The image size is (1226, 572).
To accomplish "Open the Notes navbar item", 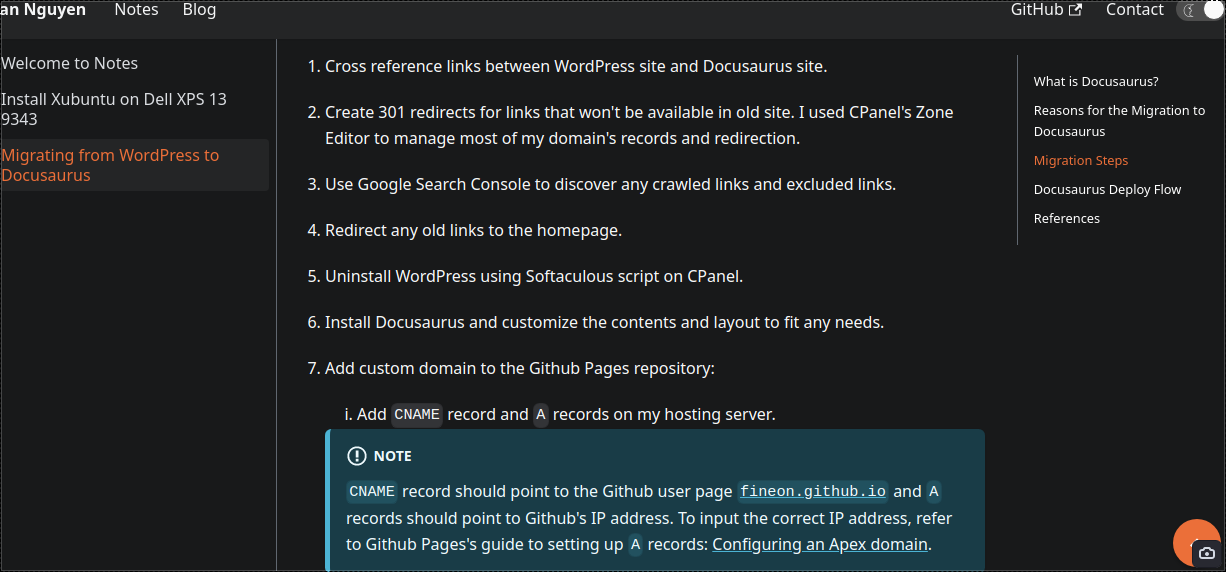I will (136, 10).
